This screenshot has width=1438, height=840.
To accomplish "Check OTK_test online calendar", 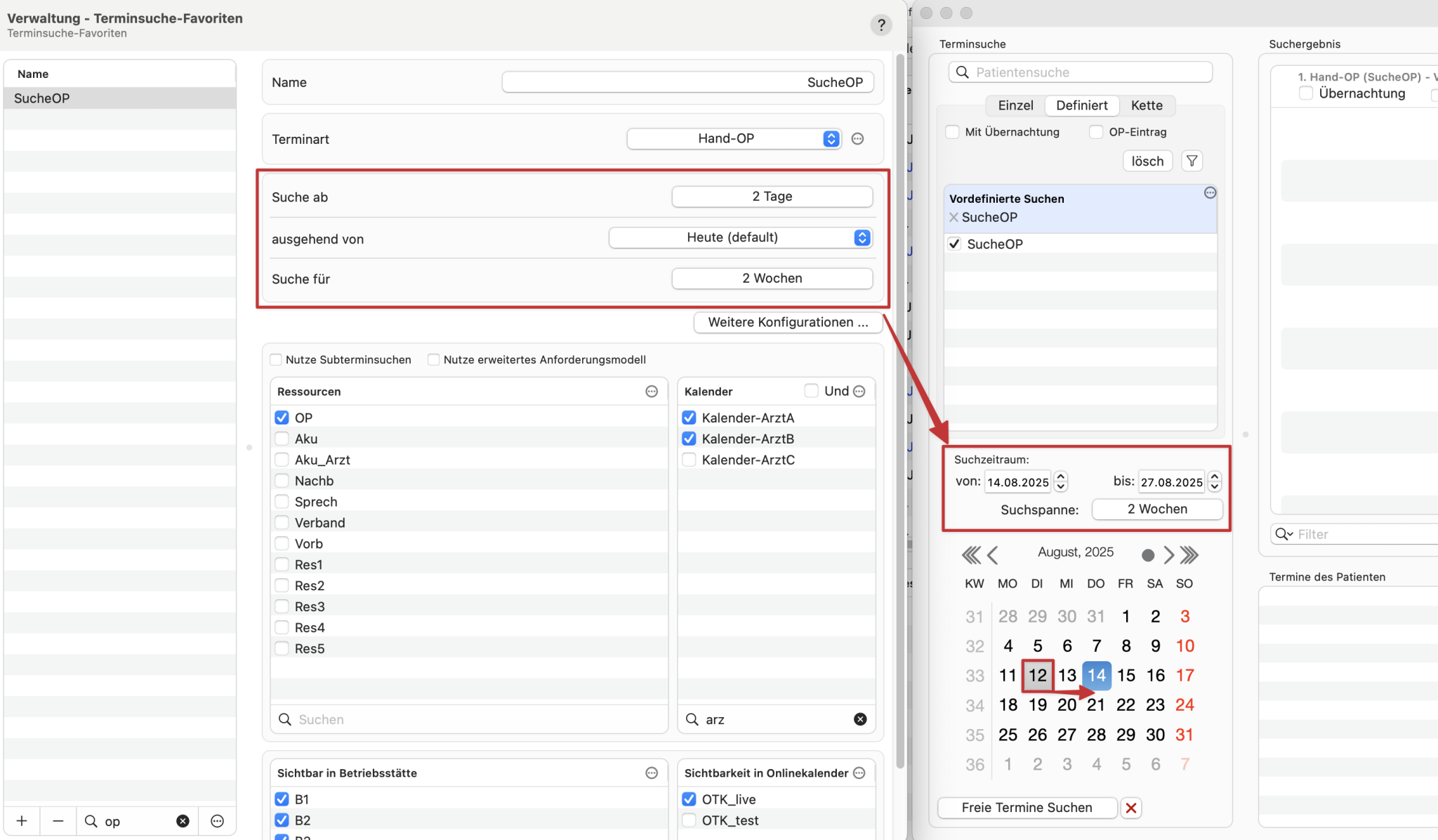I will click(690, 820).
